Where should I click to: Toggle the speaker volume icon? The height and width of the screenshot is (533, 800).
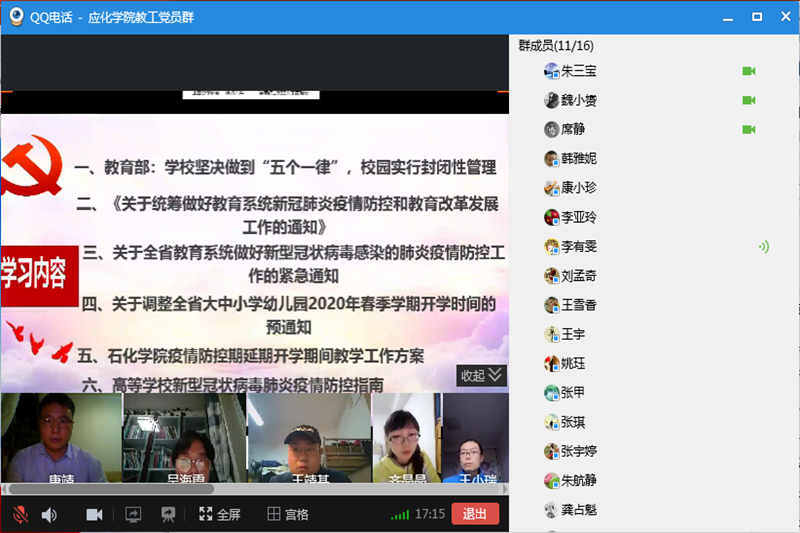pyautogui.click(x=49, y=514)
